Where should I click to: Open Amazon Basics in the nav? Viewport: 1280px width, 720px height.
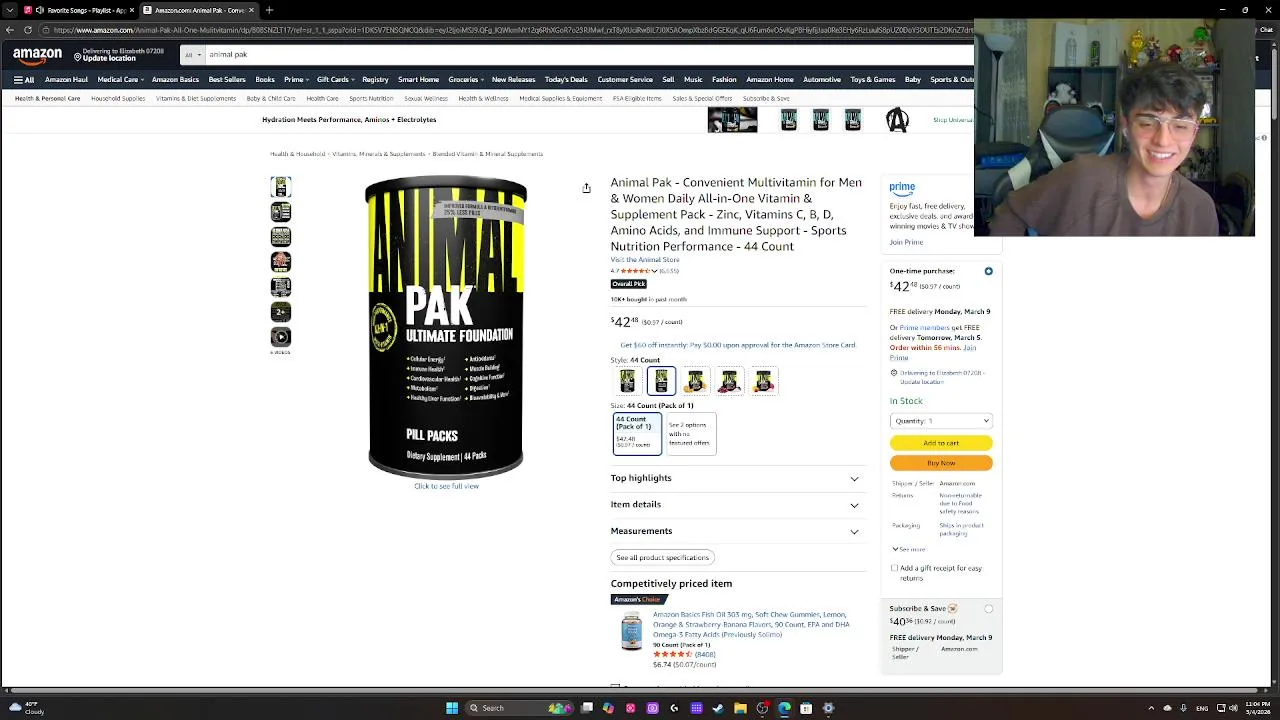(x=175, y=80)
